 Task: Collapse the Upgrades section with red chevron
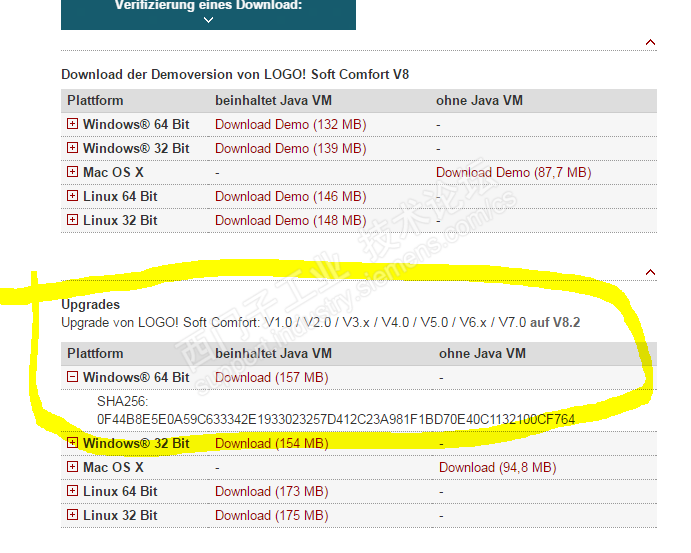pos(650,272)
